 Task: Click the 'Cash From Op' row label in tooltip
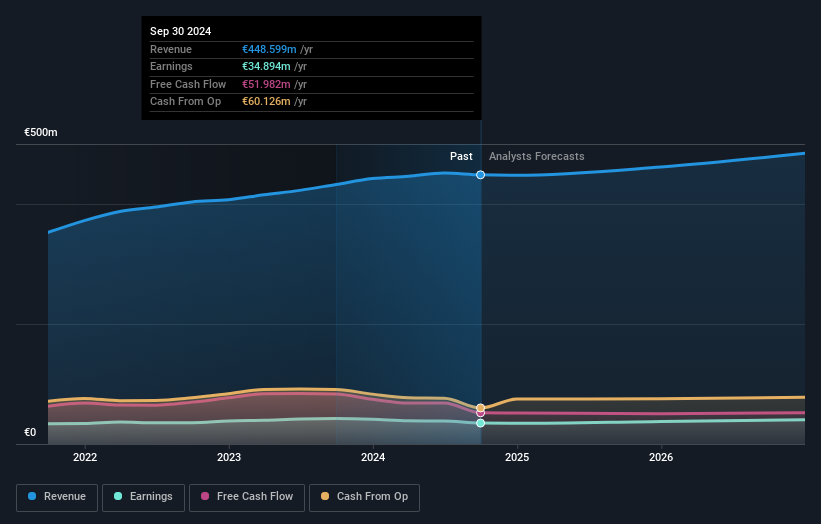point(185,102)
